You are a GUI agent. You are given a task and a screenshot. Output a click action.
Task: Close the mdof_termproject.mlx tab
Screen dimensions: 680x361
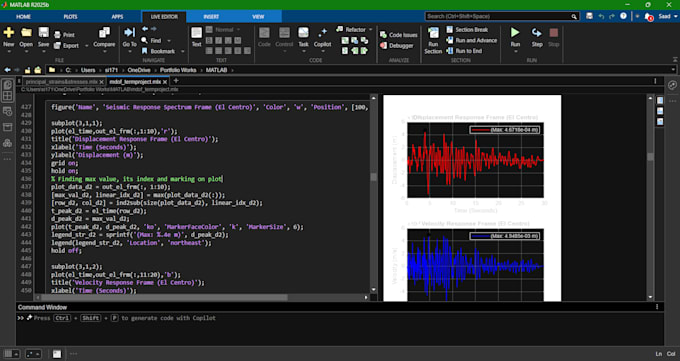(165, 82)
